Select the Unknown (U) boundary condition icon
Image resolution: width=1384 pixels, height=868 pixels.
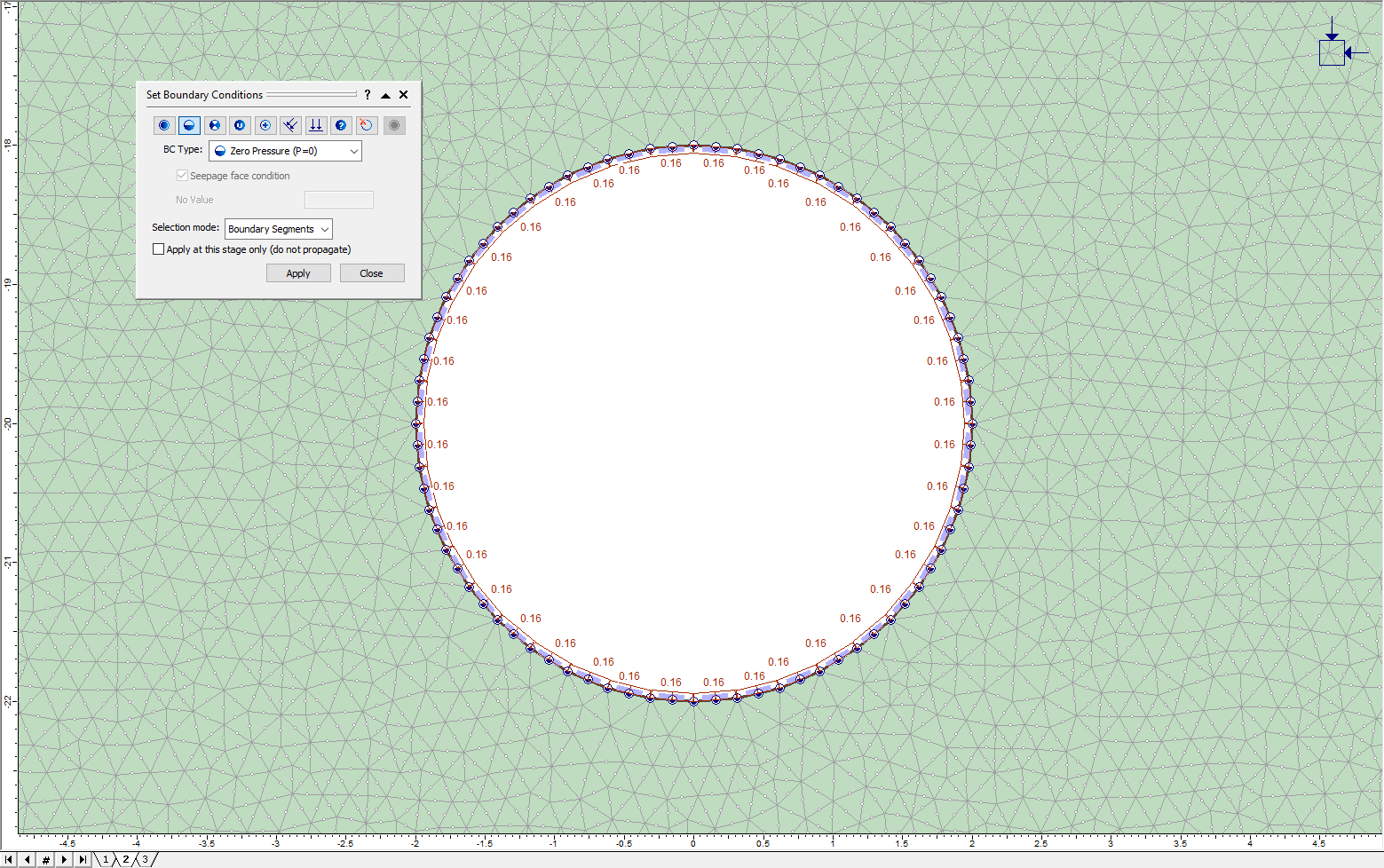pos(240,125)
